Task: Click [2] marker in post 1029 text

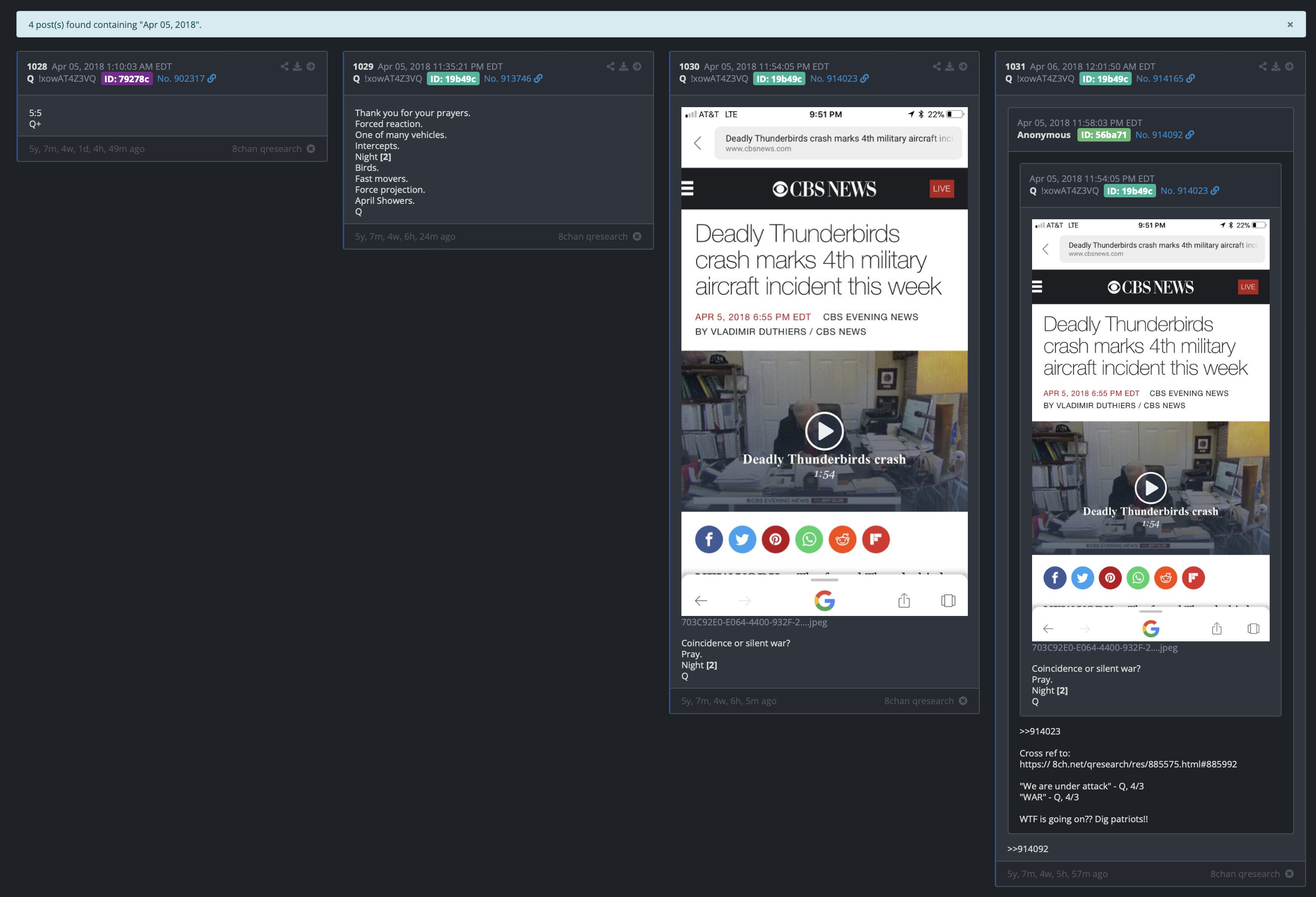Action: pyautogui.click(x=386, y=157)
